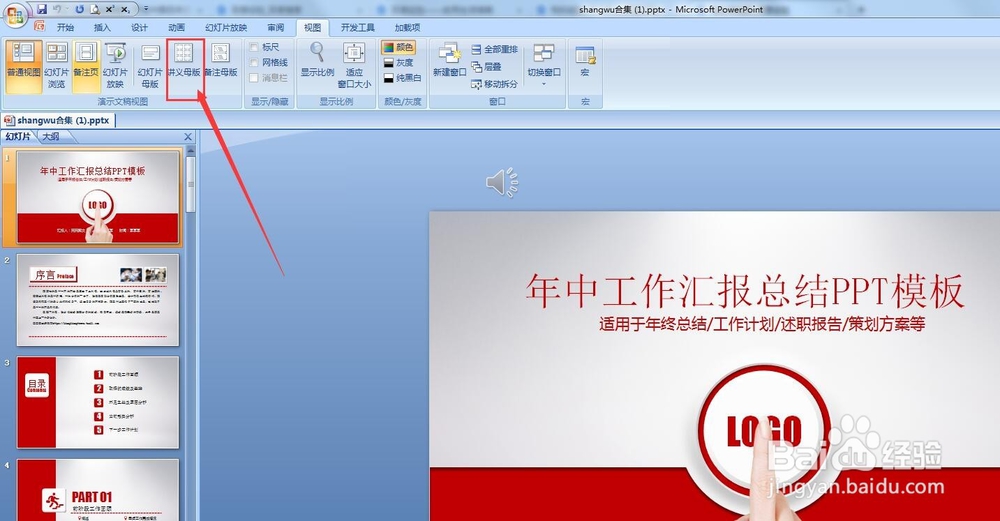The height and width of the screenshot is (521, 1000).
Task: Select 灰度 (Grayscale) display mode
Action: pos(399,62)
